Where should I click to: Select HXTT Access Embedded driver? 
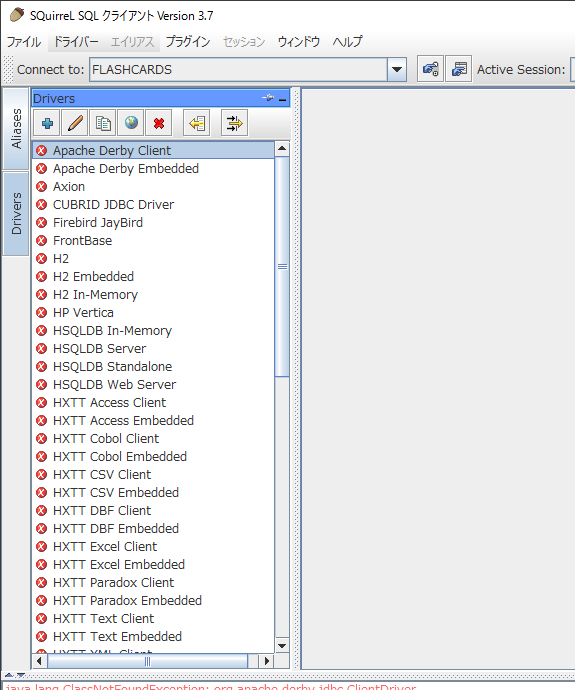[154, 421]
